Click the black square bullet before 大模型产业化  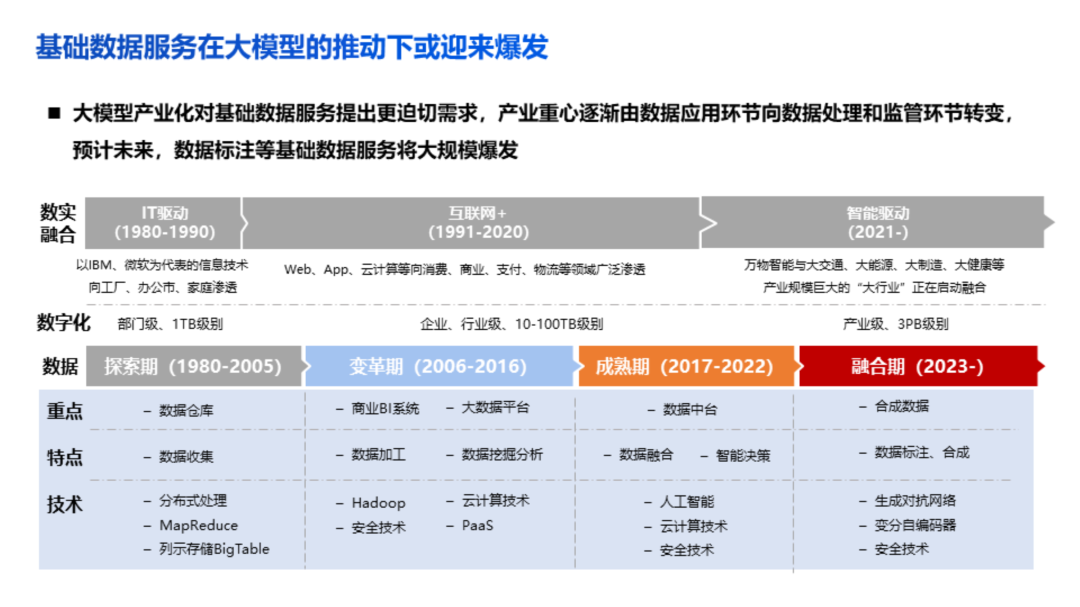click(54, 113)
